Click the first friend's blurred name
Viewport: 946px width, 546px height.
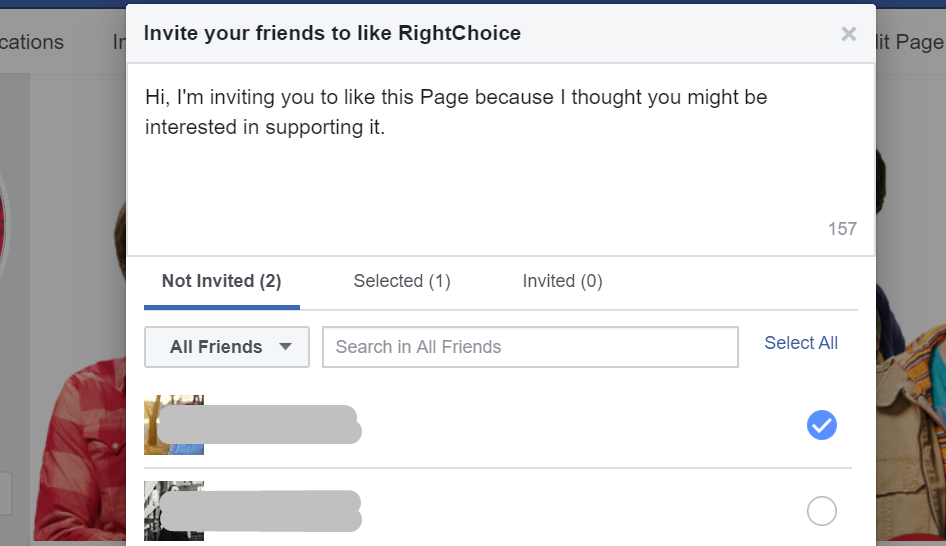[260, 424]
